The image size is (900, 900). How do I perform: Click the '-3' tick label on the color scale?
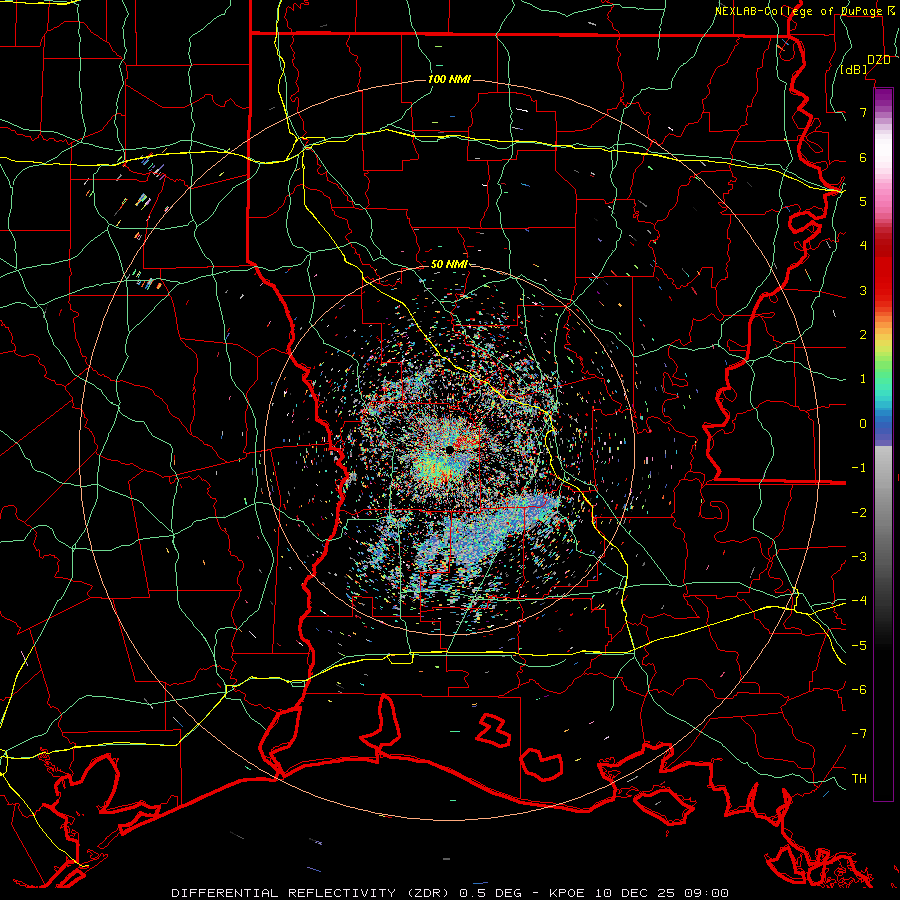[x=859, y=557]
